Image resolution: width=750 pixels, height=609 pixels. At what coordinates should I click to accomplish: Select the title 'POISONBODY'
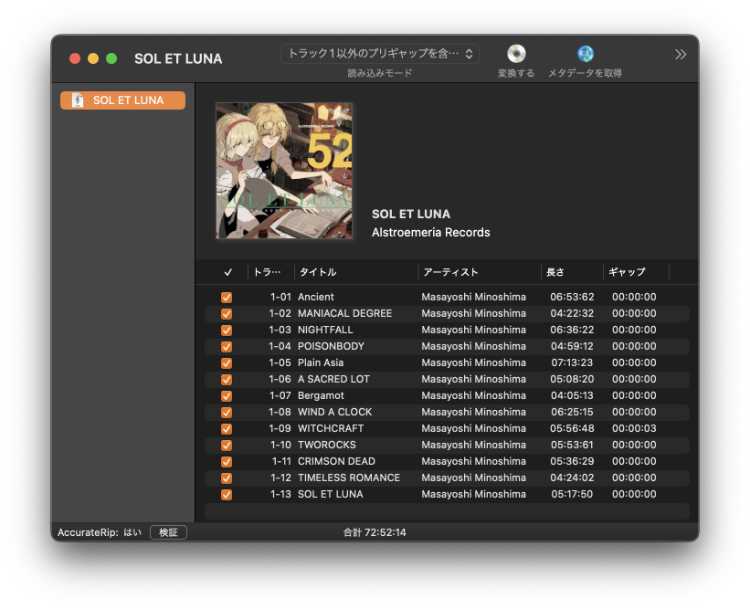click(331, 346)
